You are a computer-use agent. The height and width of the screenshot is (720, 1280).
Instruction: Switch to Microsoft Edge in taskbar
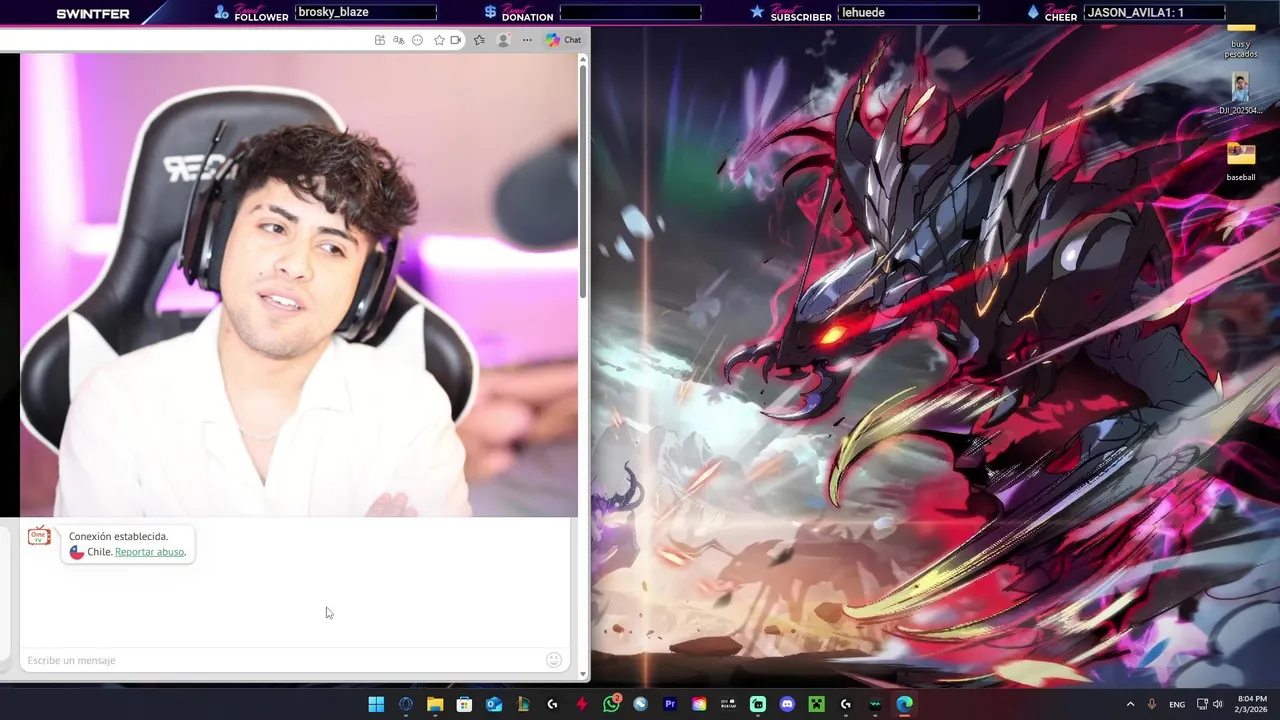(x=904, y=704)
